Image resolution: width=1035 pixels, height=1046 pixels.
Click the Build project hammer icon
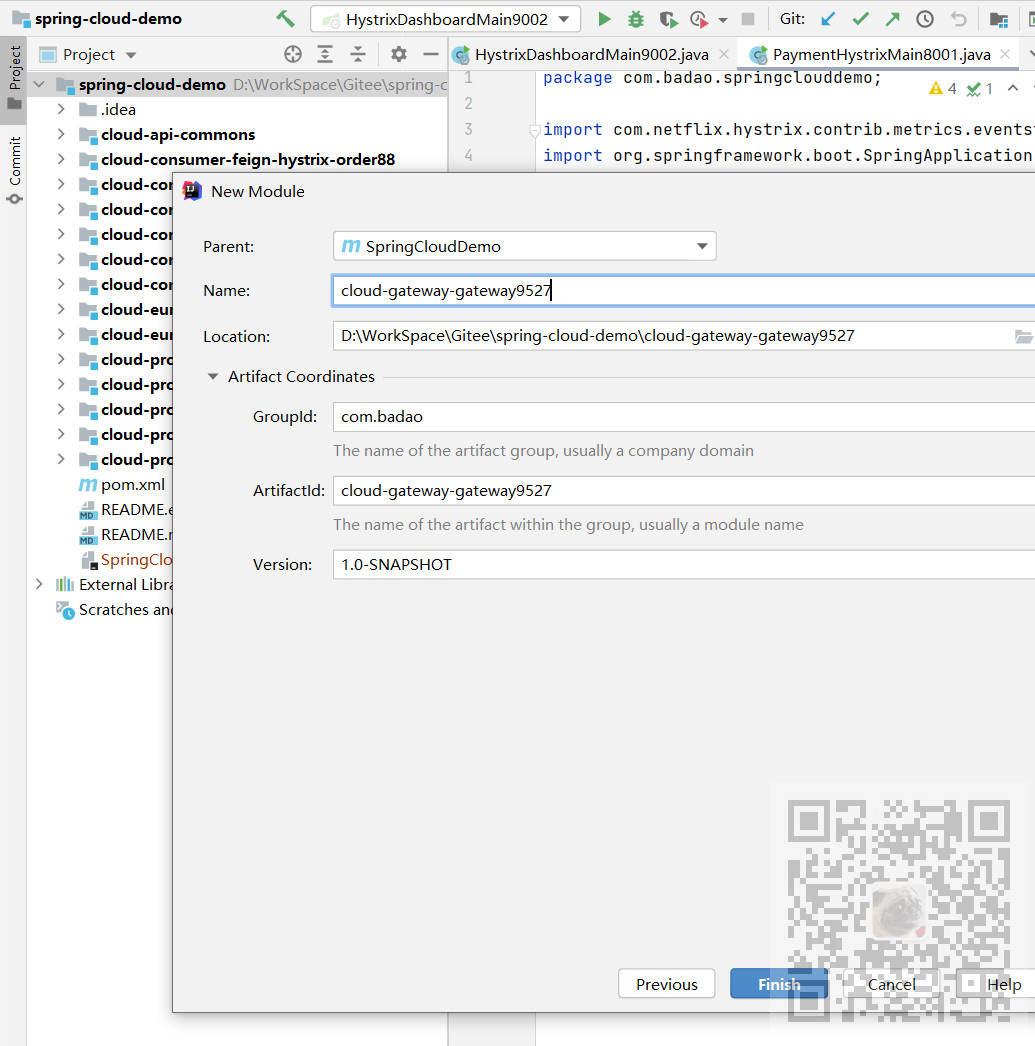(x=285, y=19)
